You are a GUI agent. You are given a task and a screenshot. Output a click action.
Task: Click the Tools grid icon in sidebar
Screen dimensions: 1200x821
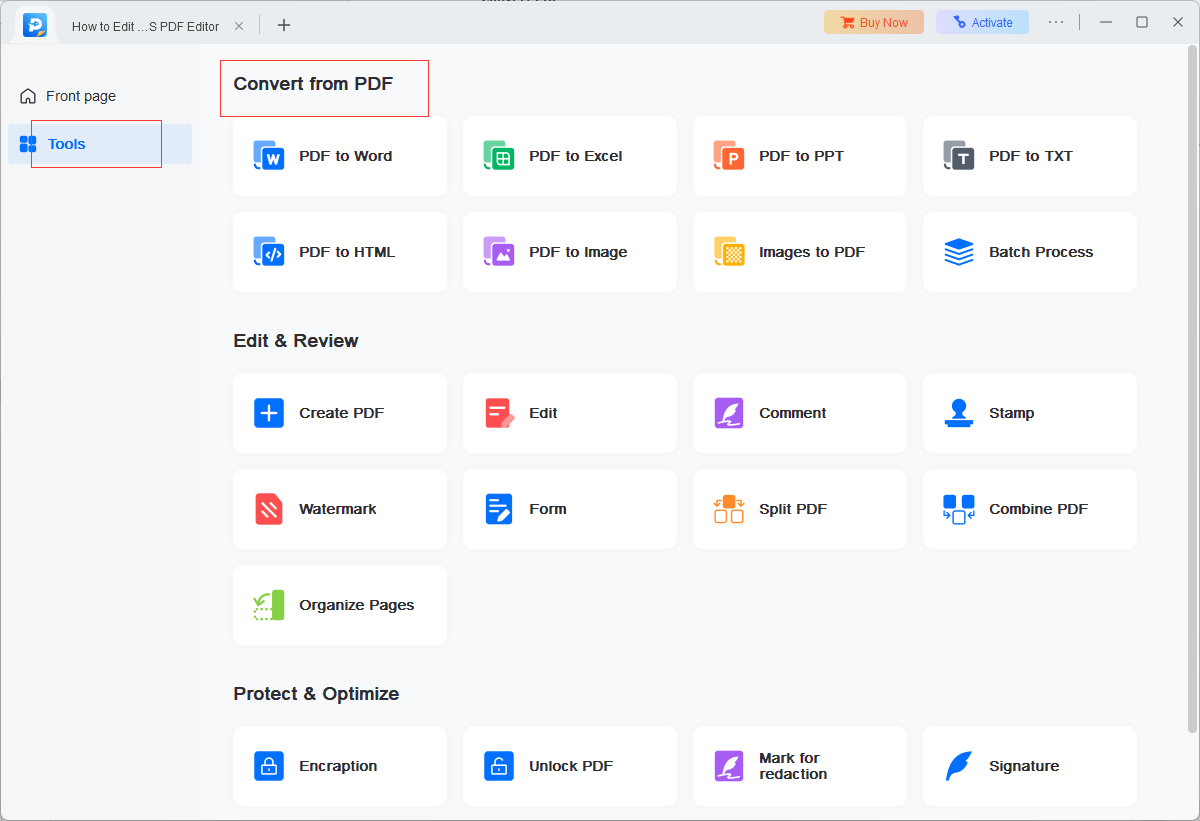point(28,144)
